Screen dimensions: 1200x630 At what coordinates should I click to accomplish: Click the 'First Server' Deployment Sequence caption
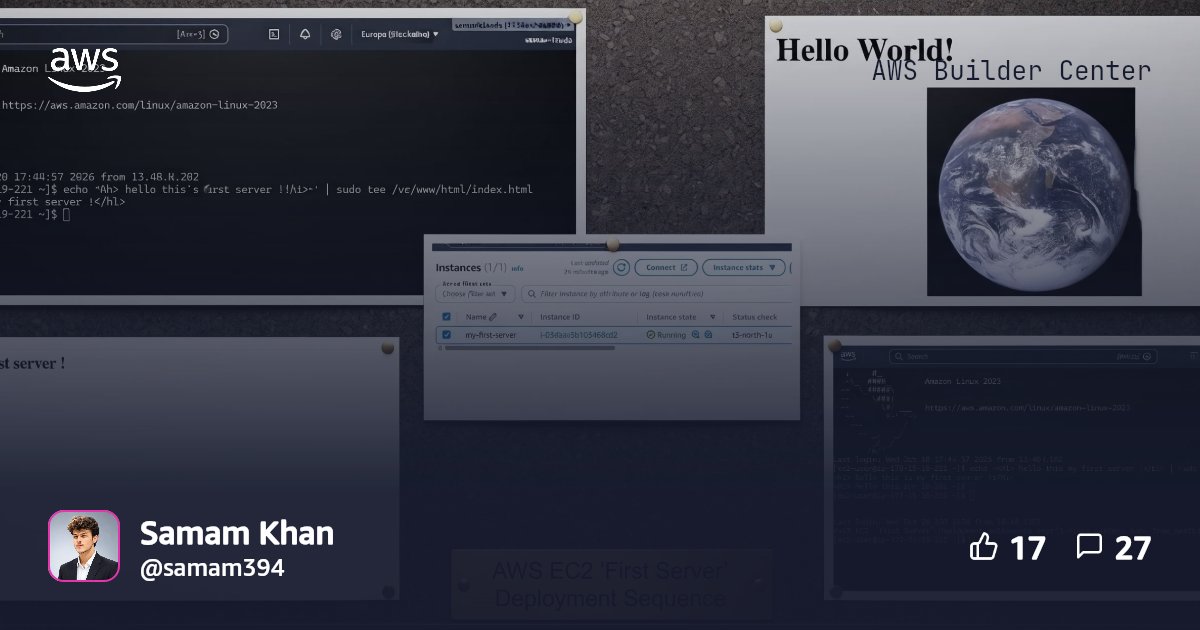611,585
